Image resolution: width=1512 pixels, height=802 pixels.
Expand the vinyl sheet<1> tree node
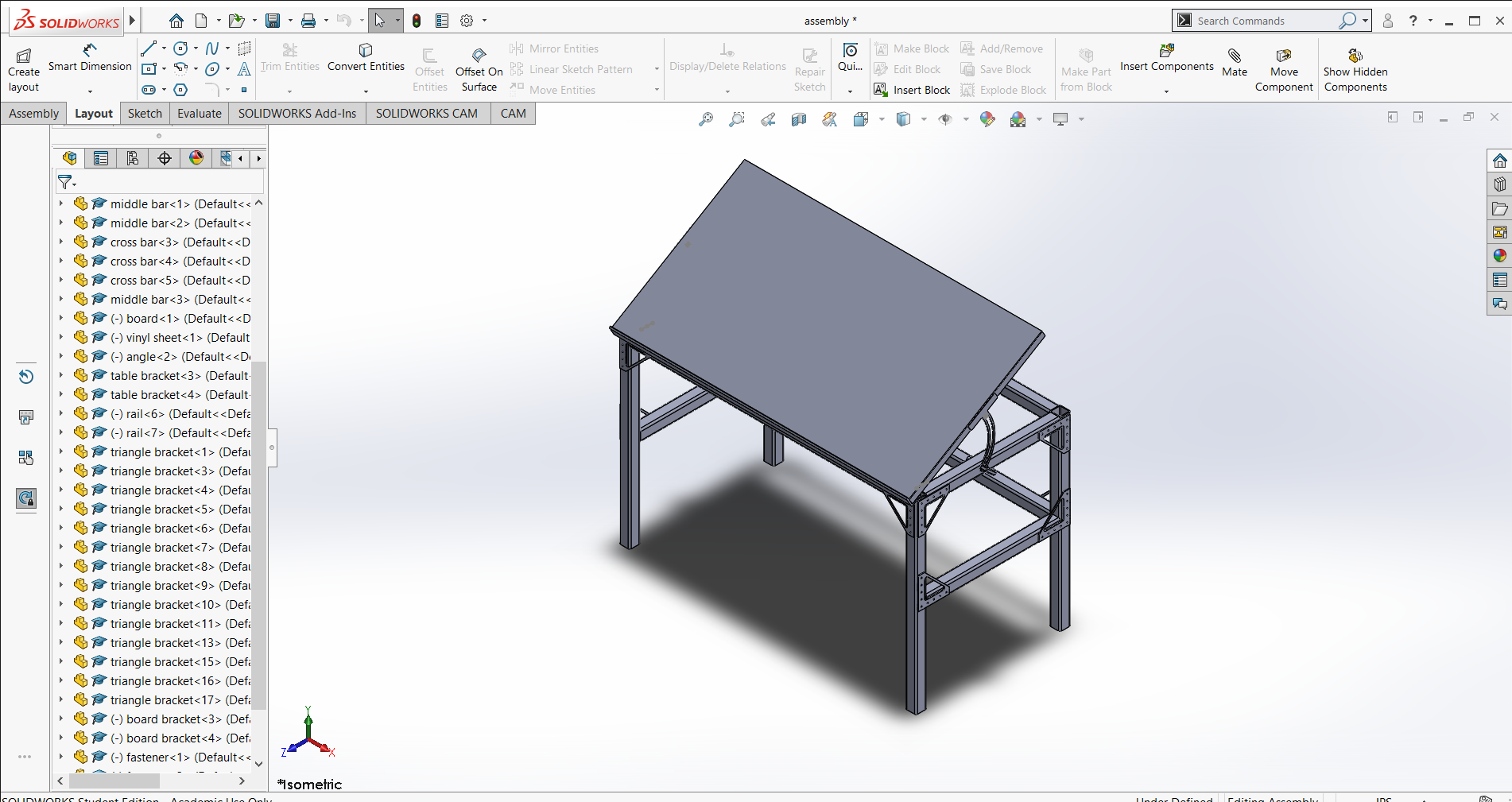(x=61, y=337)
